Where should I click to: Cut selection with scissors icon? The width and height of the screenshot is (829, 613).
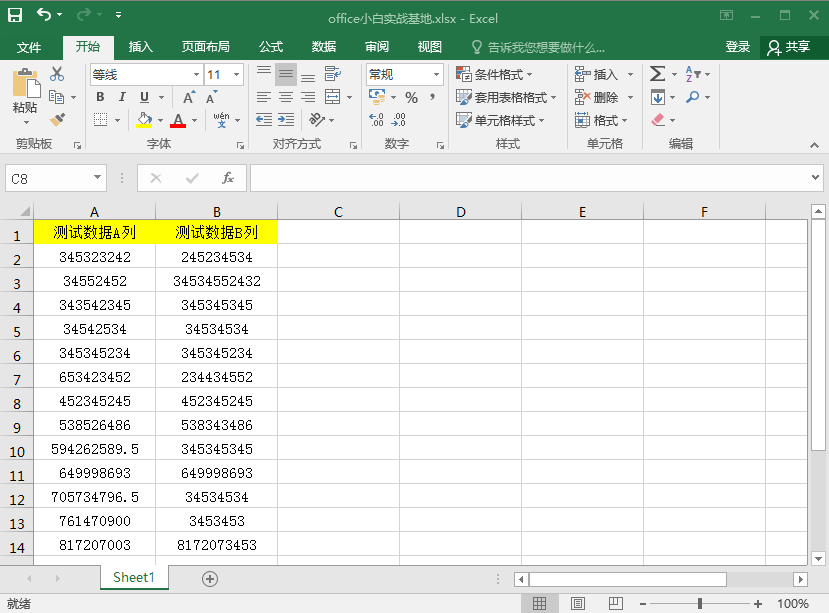coord(57,74)
